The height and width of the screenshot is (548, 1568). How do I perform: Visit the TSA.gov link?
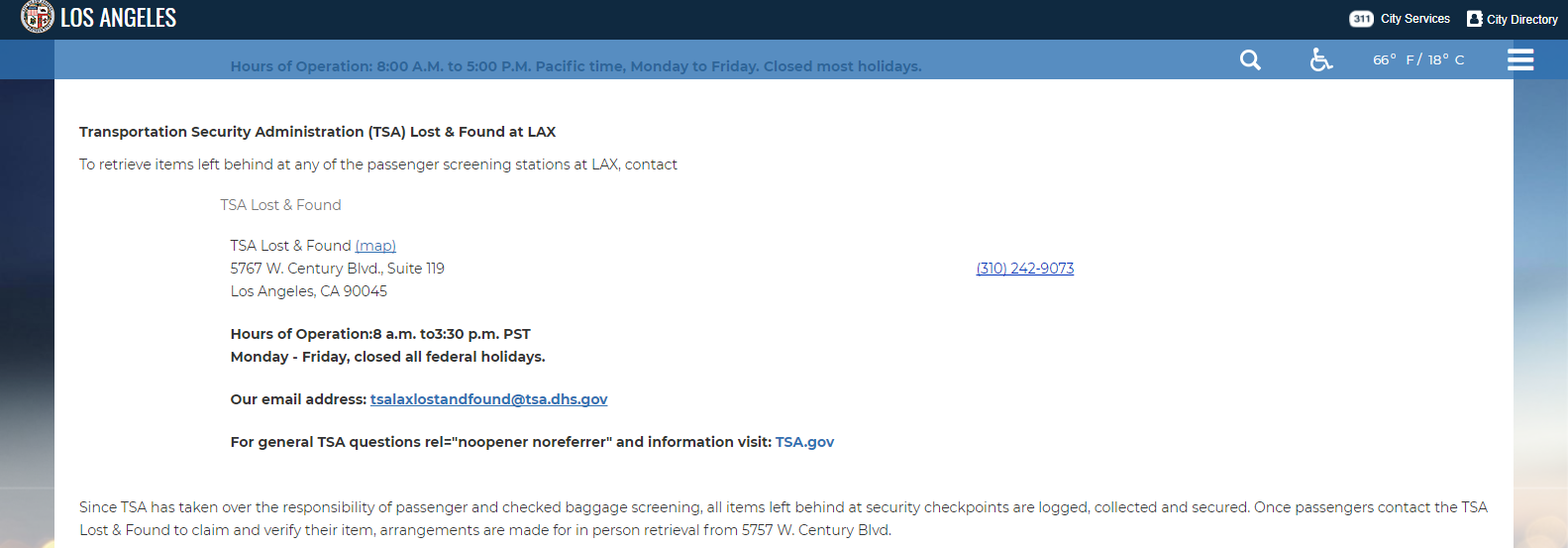804,442
